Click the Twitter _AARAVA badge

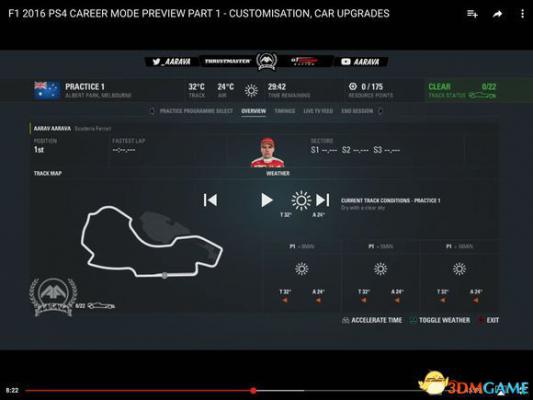172,62
